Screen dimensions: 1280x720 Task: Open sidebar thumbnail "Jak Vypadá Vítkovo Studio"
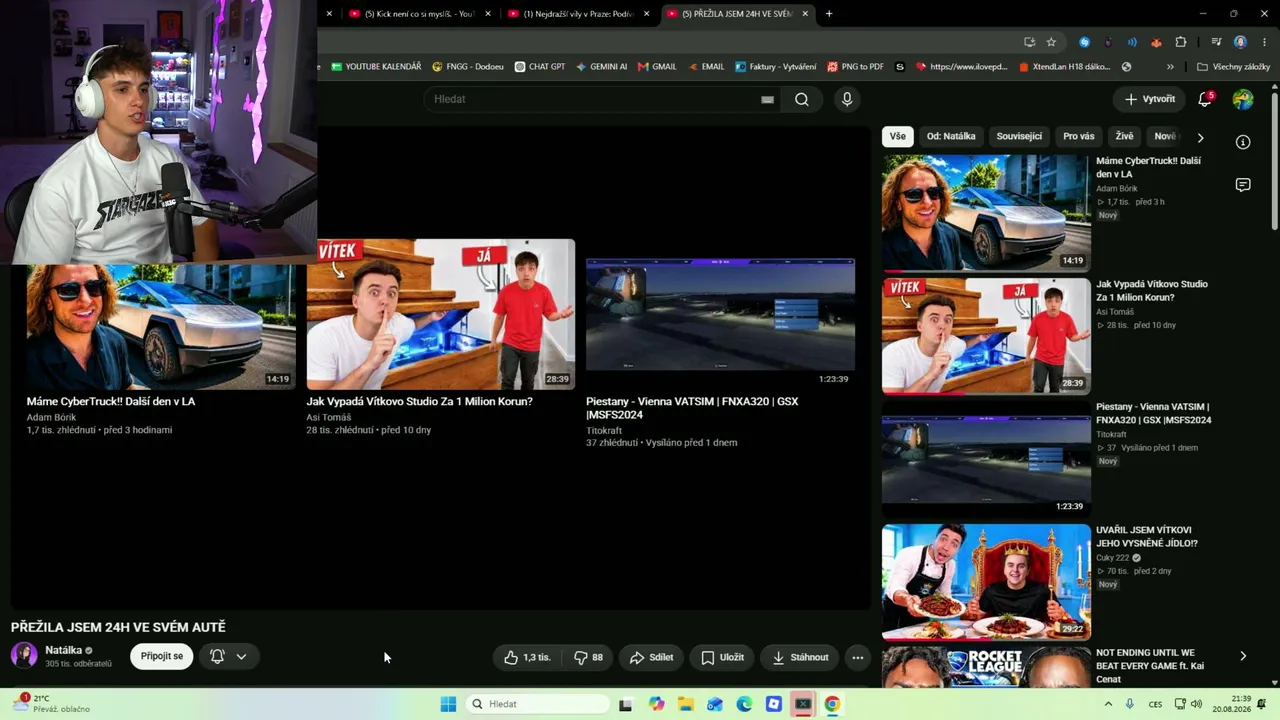pyautogui.click(x=986, y=336)
